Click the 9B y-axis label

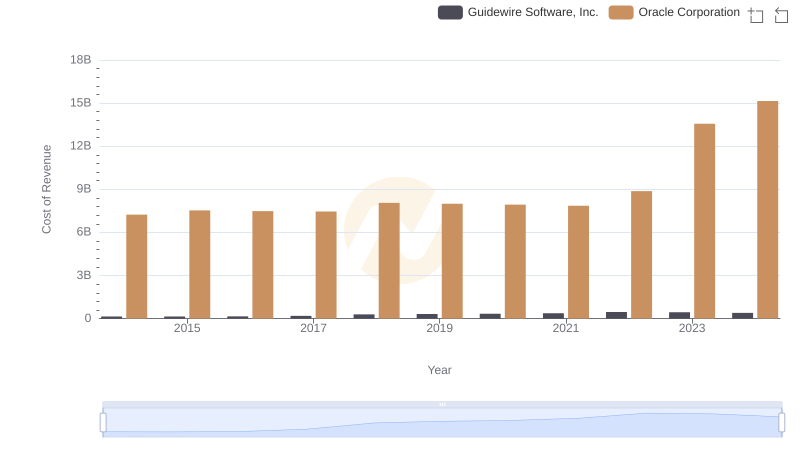[x=84, y=189]
